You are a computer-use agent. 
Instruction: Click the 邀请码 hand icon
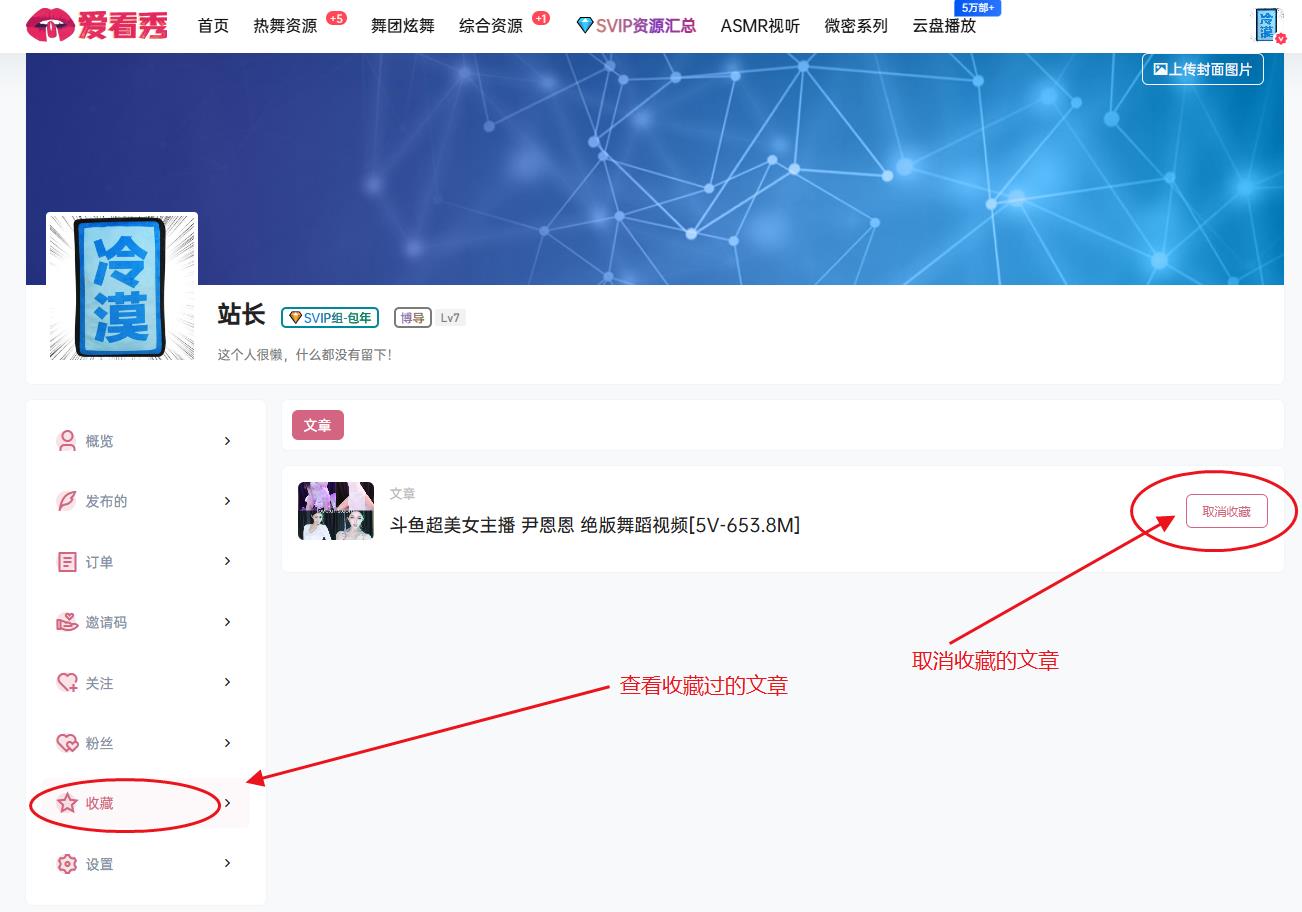tap(66, 622)
